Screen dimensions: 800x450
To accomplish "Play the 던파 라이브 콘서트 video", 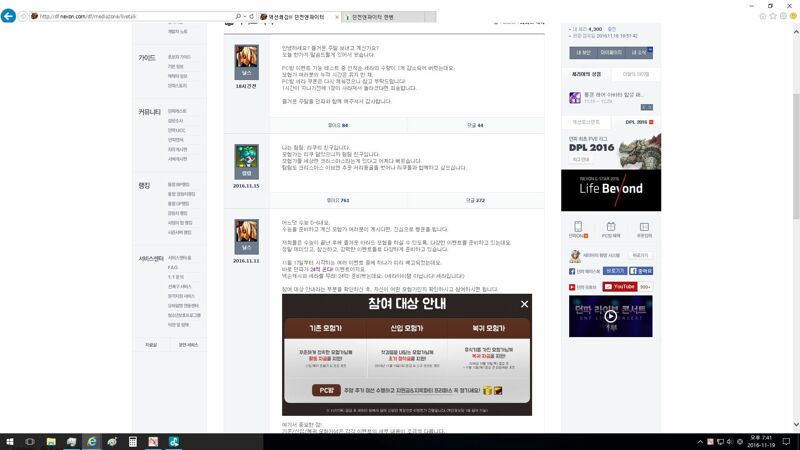I will [611, 316].
